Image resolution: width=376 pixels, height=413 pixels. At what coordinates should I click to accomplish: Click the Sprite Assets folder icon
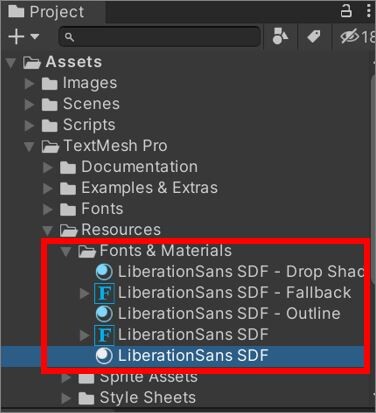[x=86, y=378]
